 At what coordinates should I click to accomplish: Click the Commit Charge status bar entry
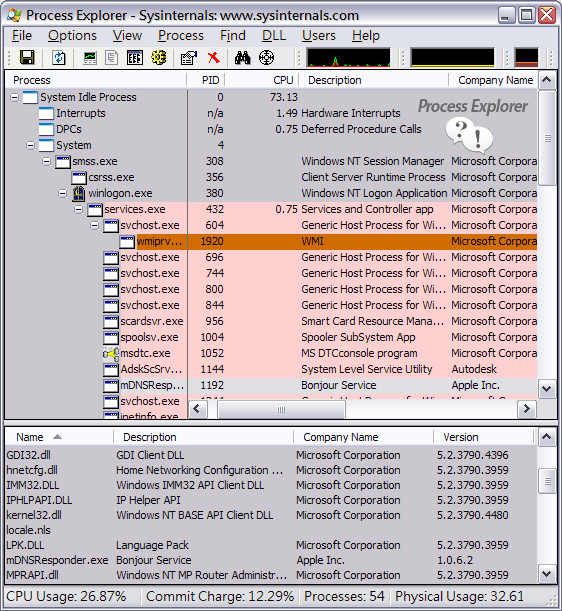click(220, 597)
